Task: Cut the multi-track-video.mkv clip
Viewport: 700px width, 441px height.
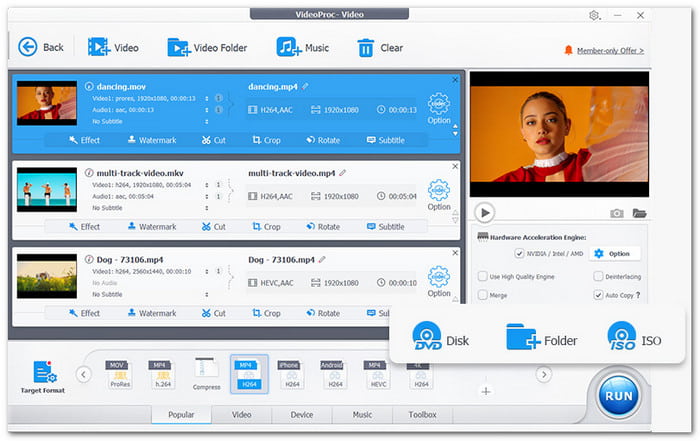Action: [x=213, y=227]
